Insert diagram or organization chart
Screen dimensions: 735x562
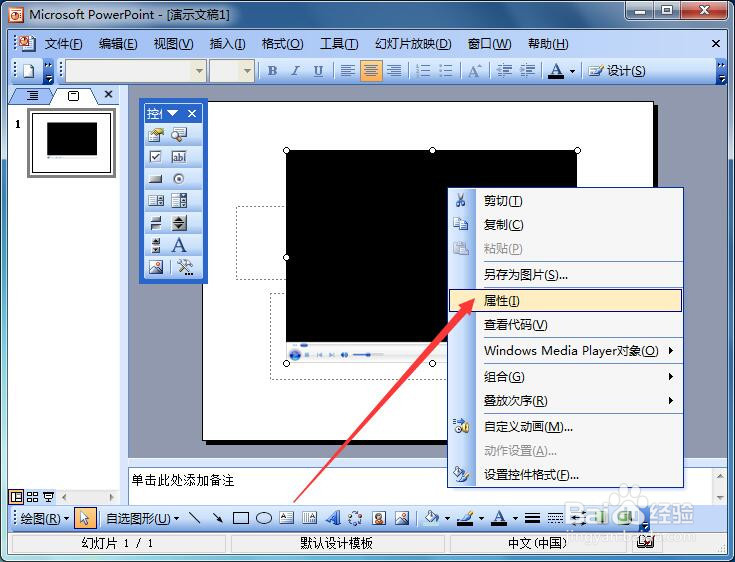(355, 518)
